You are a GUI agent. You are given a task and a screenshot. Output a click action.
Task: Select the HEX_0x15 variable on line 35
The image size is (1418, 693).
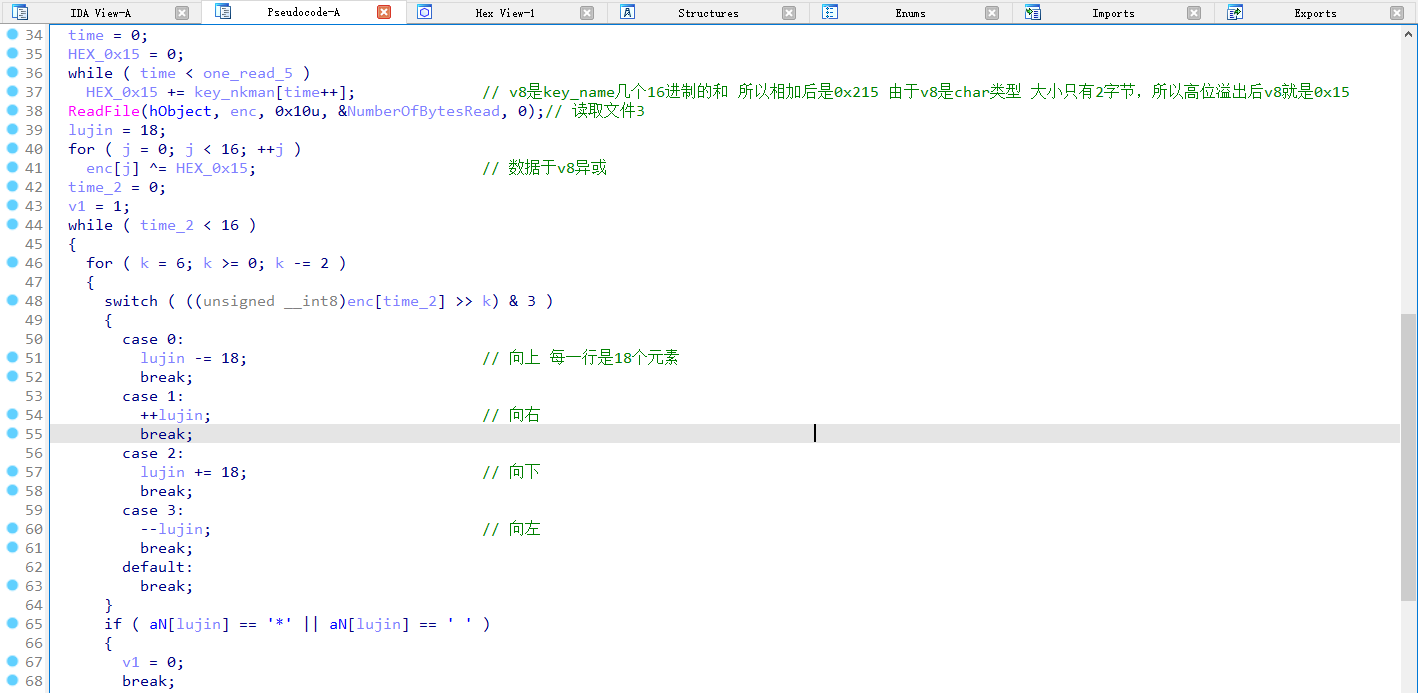pyautogui.click(x=104, y=53)
